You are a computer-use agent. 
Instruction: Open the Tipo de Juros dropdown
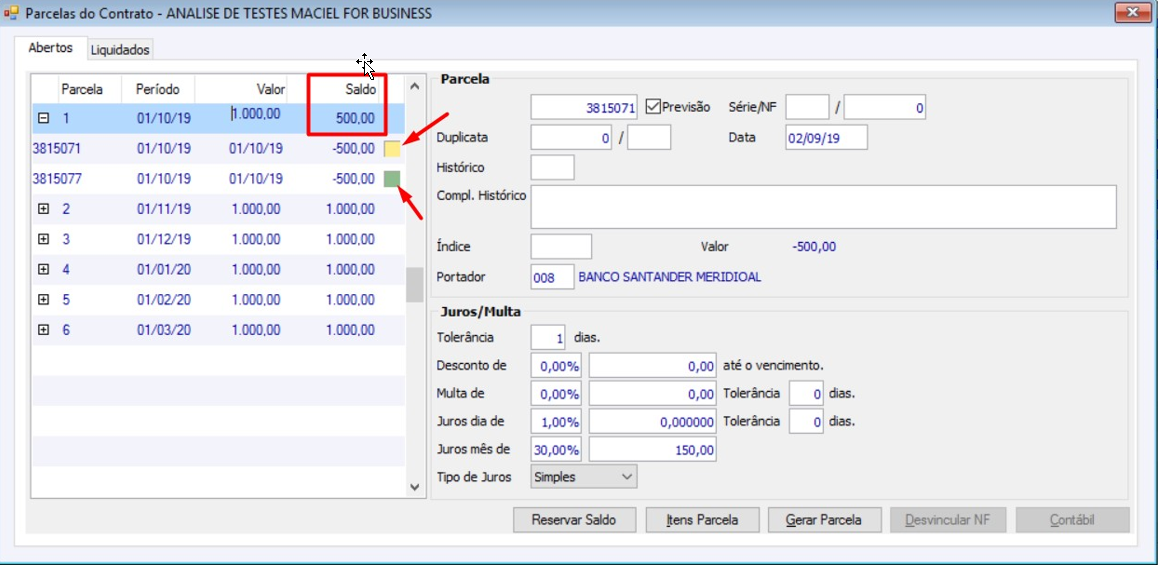583,477
